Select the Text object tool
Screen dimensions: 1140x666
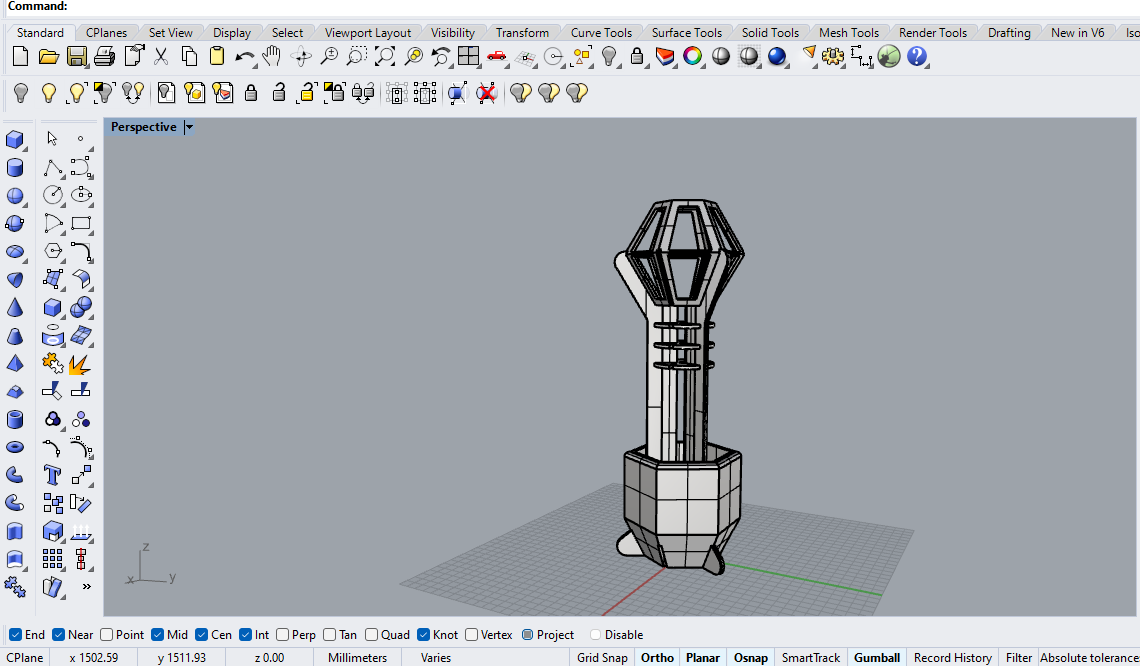[52, 475]
